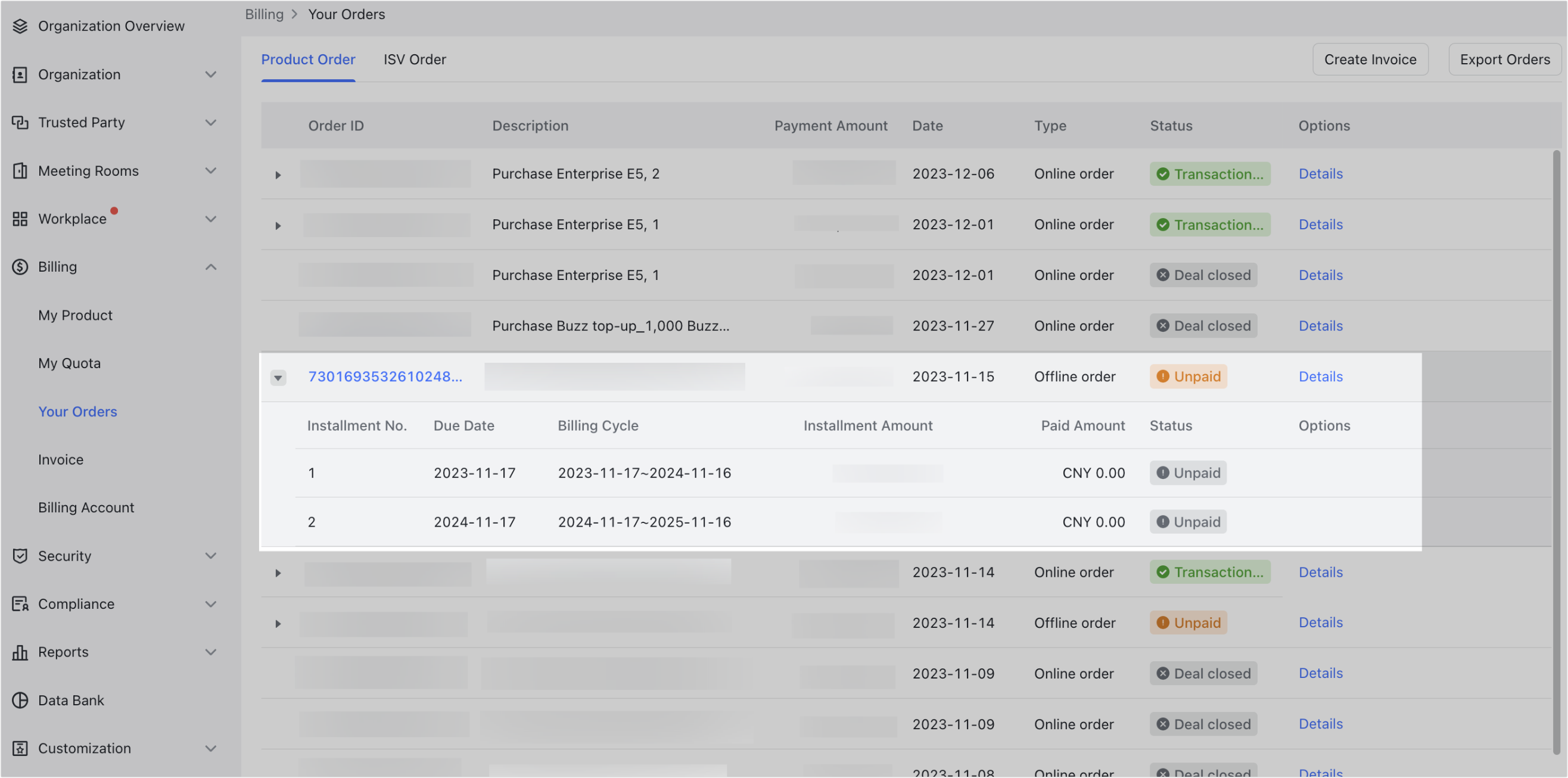Select the Organization badge icon in sidebar

[x=20, y=74]
